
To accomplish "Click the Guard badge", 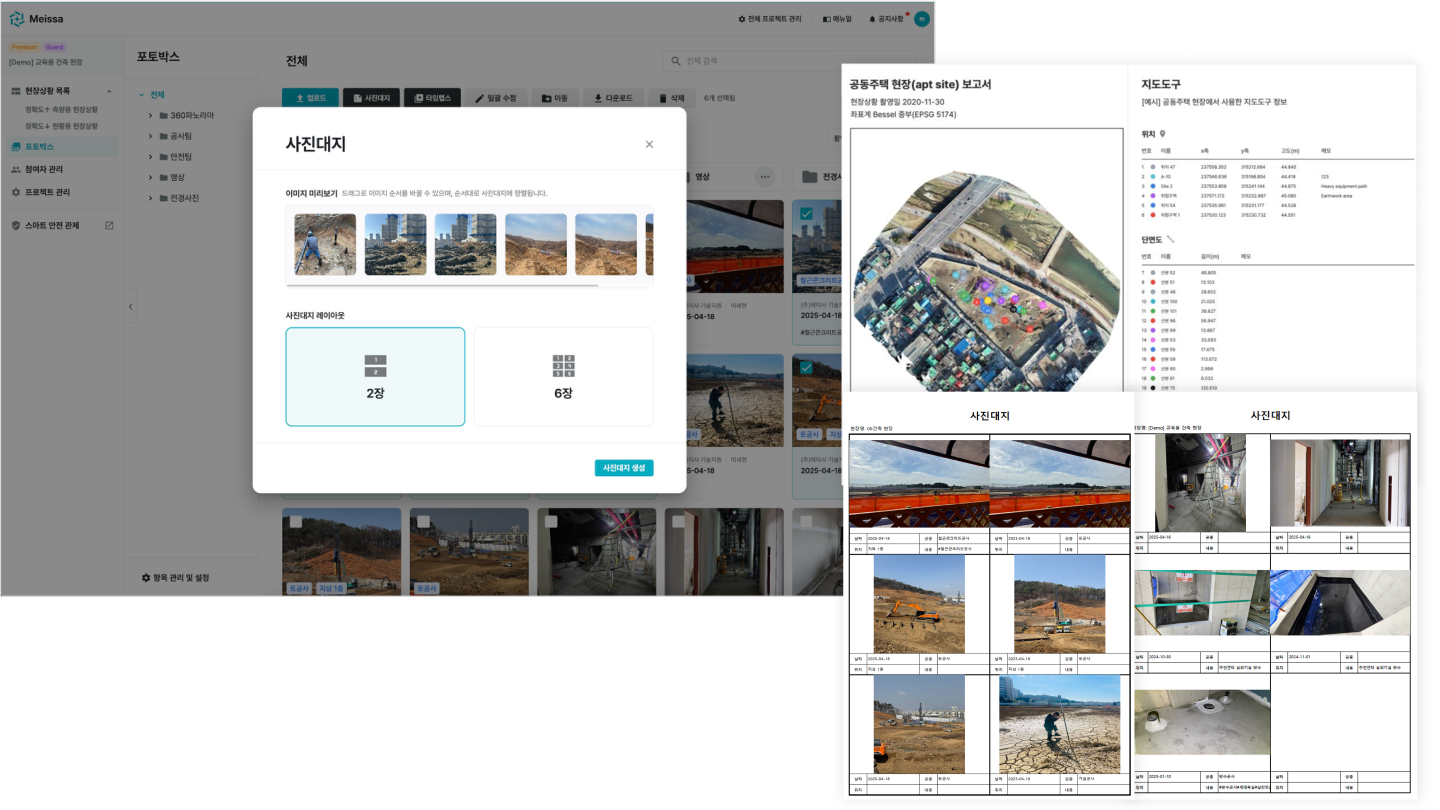I will [54, 47].
